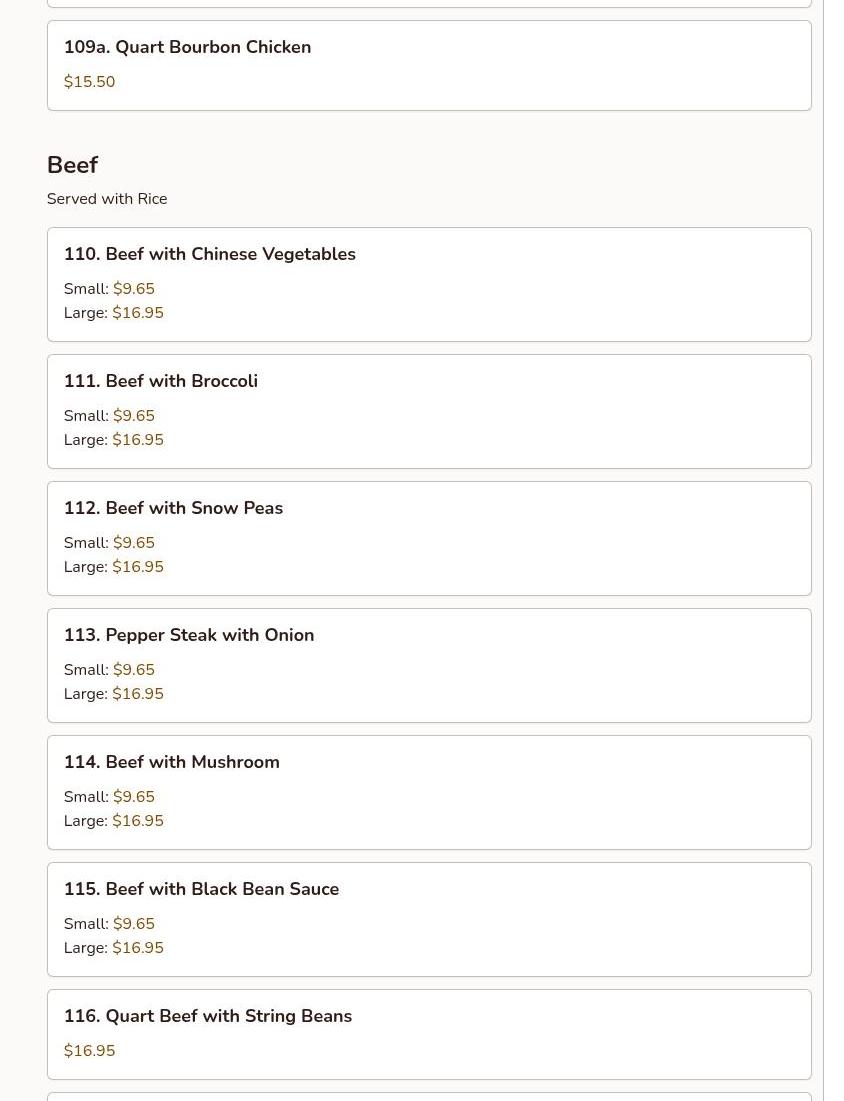Click the "Served with Rice" subtitle

pos(107,199)
